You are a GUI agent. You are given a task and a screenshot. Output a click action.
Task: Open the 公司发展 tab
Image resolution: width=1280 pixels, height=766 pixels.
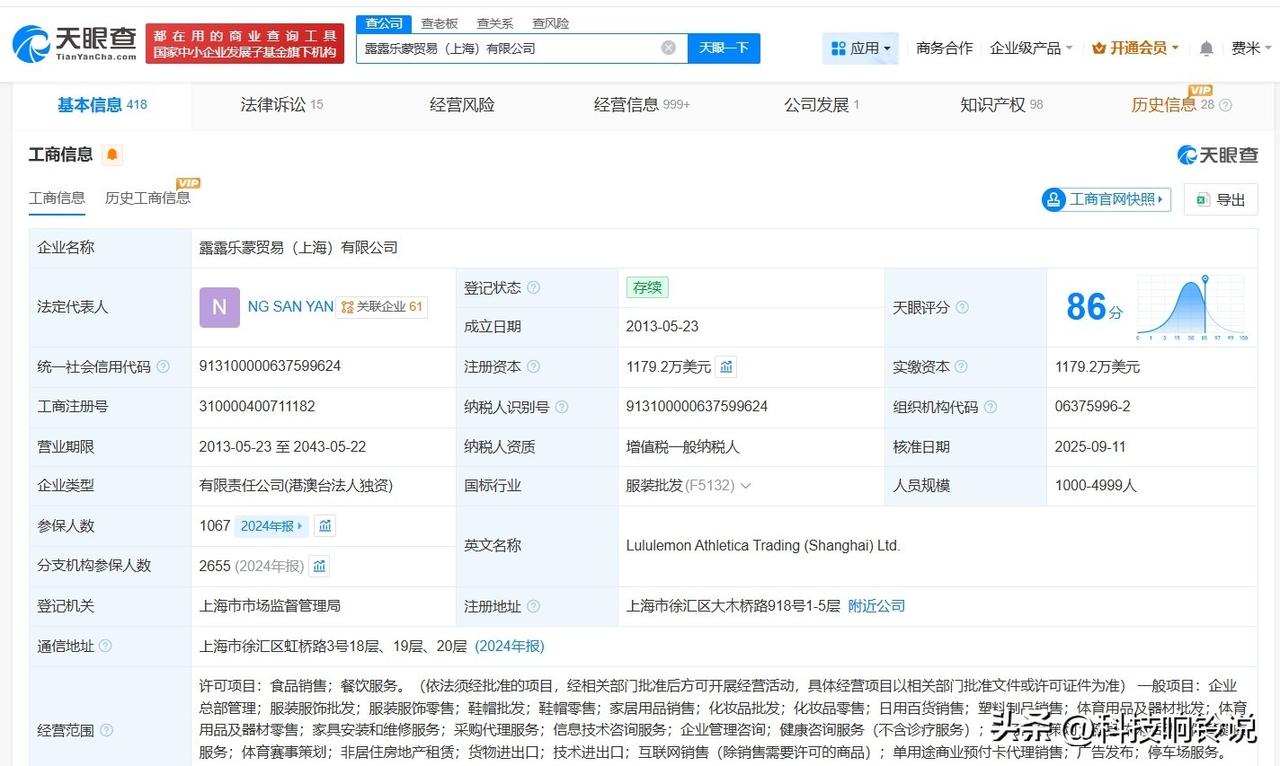coord(822,105)
